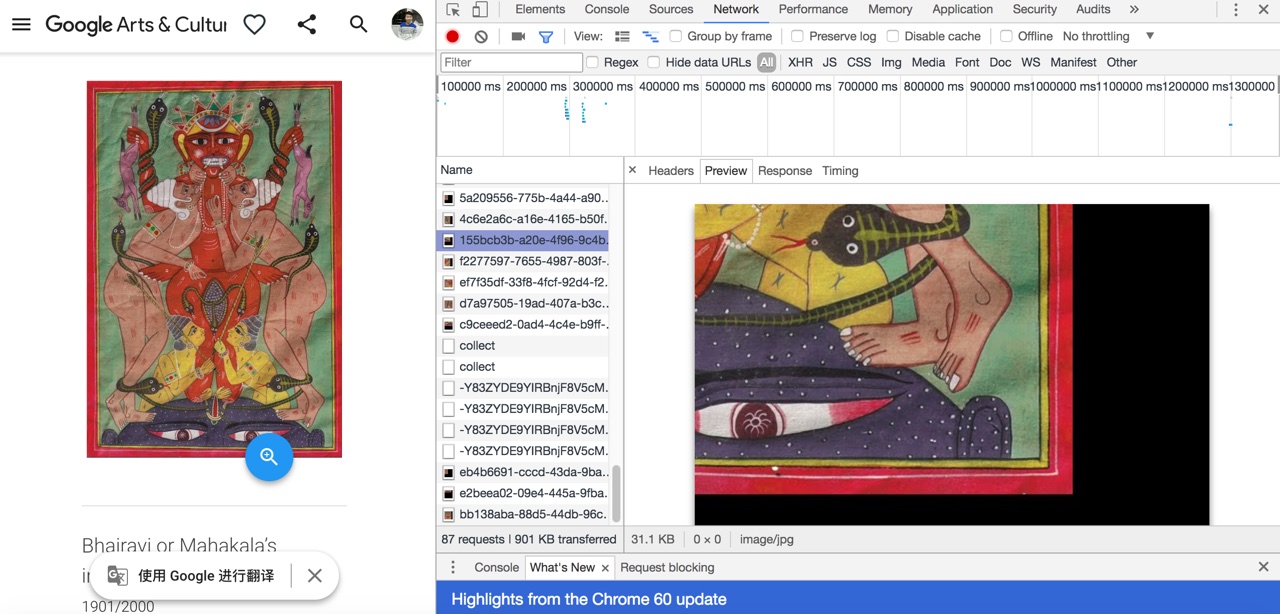
Task: Open the search magnifier icon
Action: pyautogui.click(x=358, y=24)
